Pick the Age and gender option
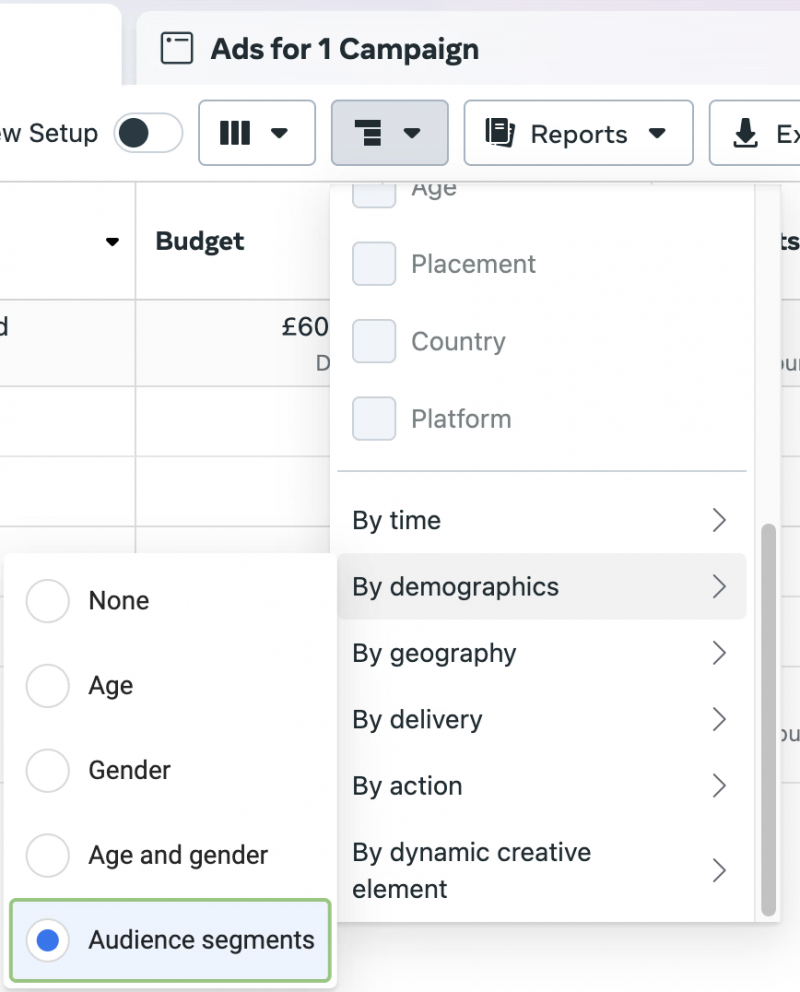800x992 pixels. pyautogui.click(x=48, y=856)
